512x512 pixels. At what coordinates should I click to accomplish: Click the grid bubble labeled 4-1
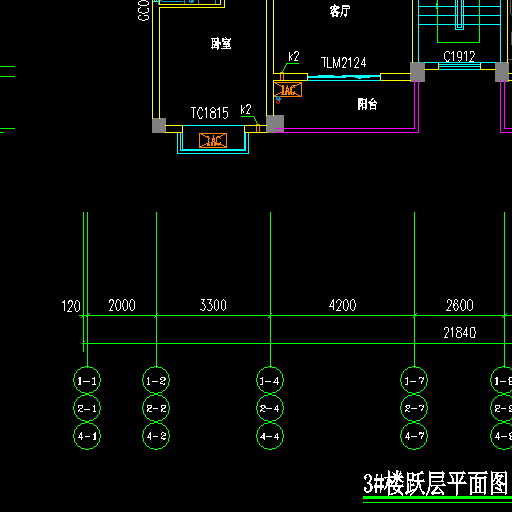87,436
